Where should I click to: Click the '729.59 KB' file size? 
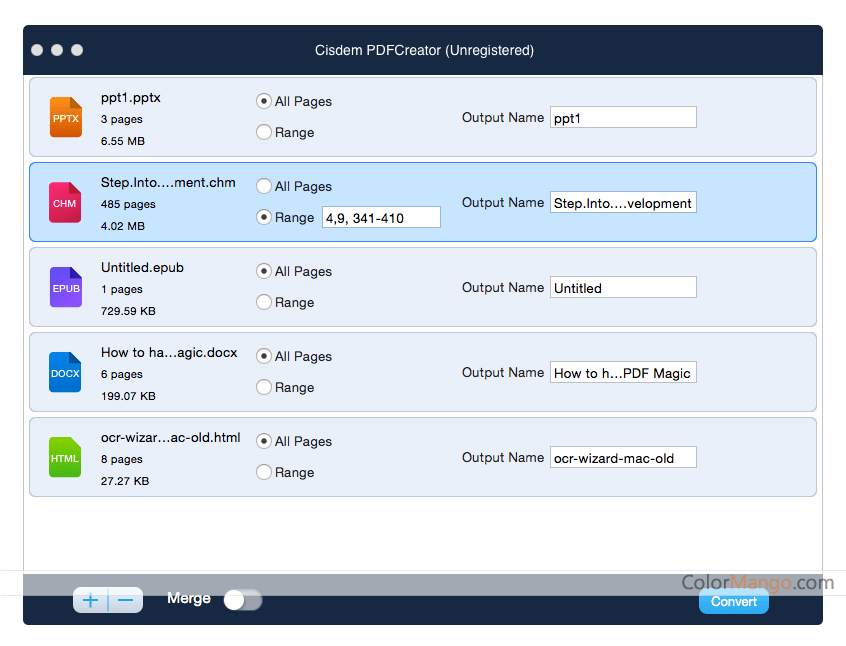click(128, 311)
